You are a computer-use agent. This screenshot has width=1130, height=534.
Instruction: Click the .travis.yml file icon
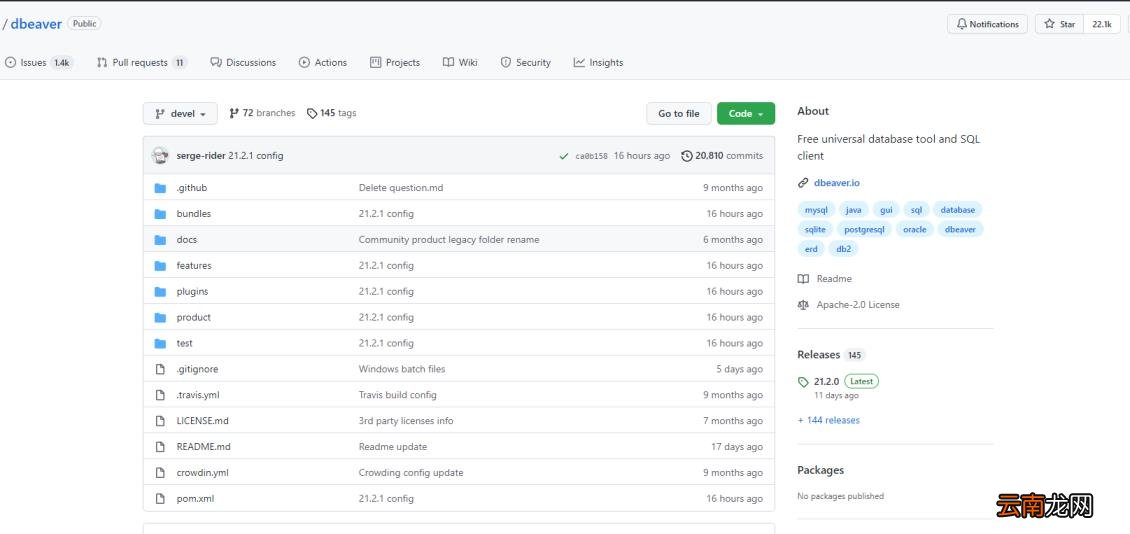click(160, 395)
